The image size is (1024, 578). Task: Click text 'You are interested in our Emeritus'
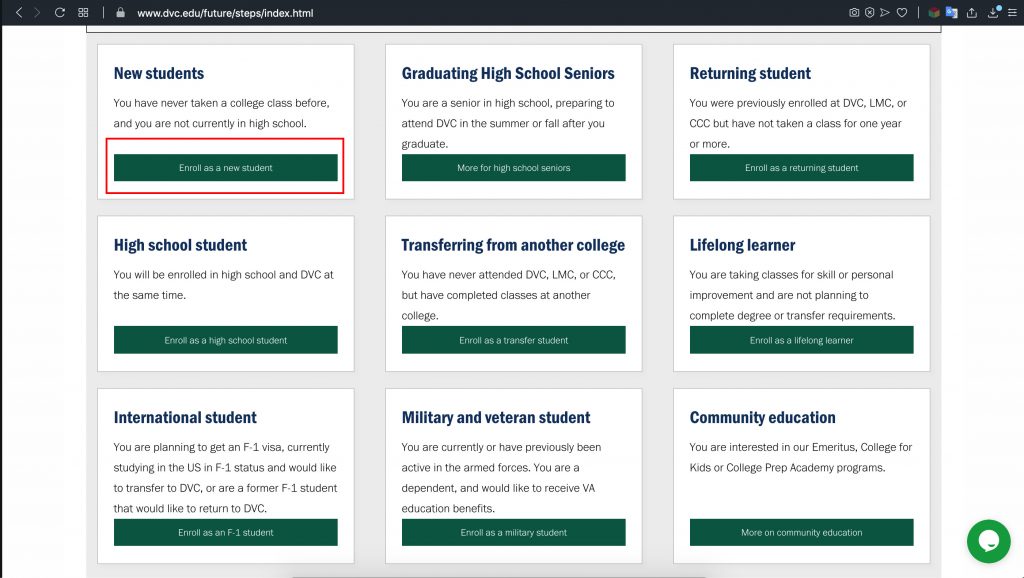[773, 447]
